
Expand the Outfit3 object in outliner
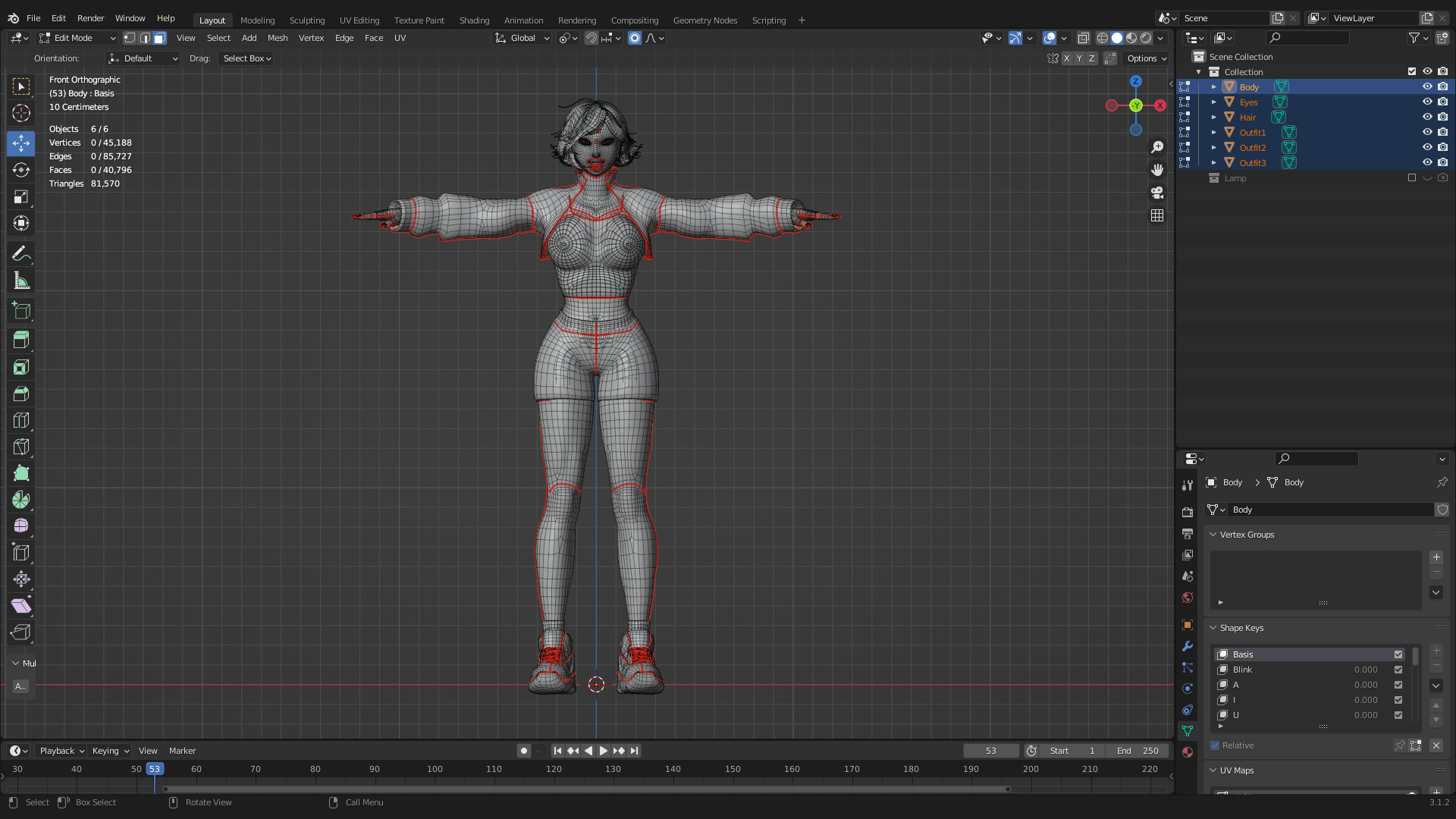[x=1214, y=163]
